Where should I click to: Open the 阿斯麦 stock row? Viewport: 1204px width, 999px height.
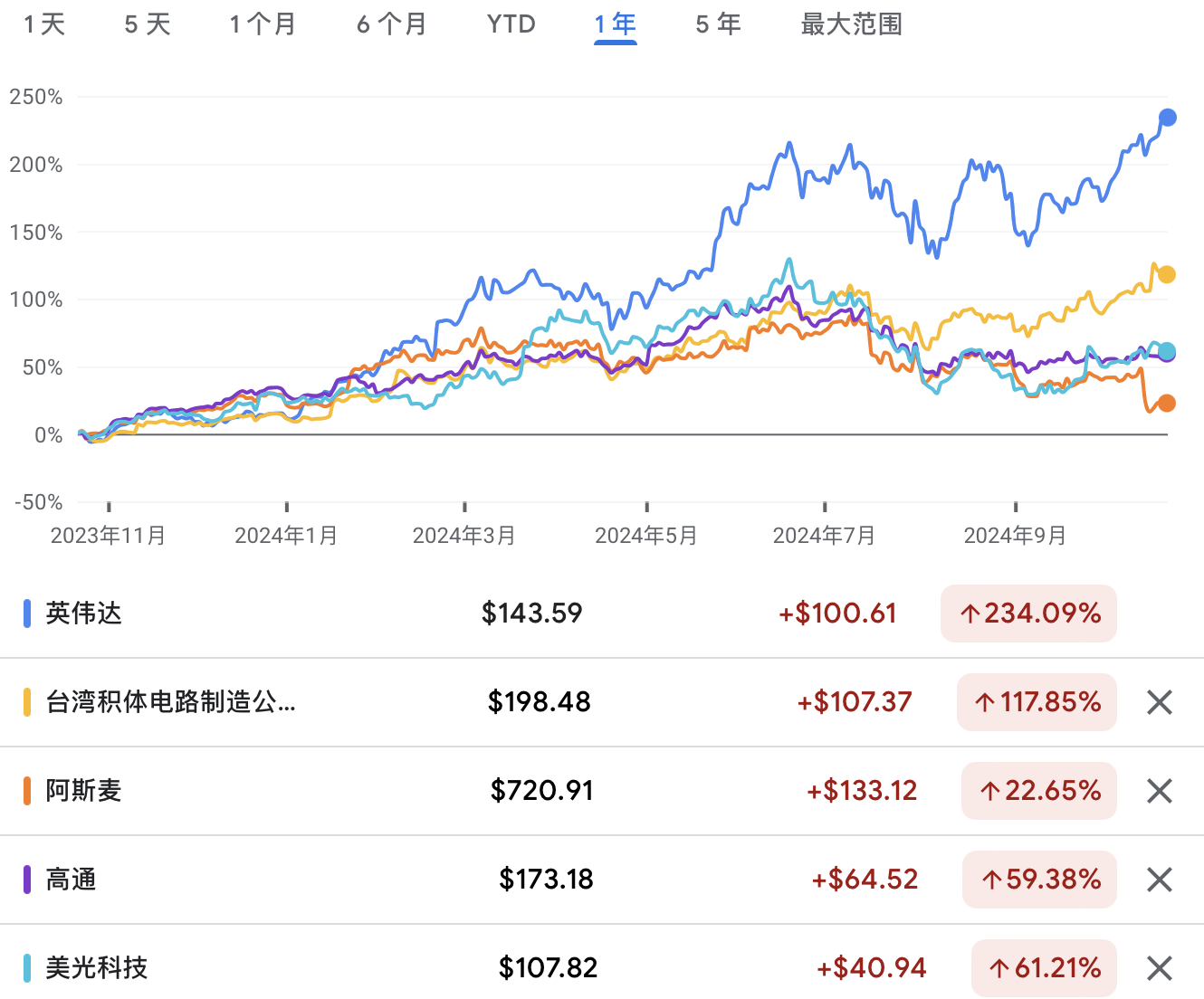(x=602, y=791)
